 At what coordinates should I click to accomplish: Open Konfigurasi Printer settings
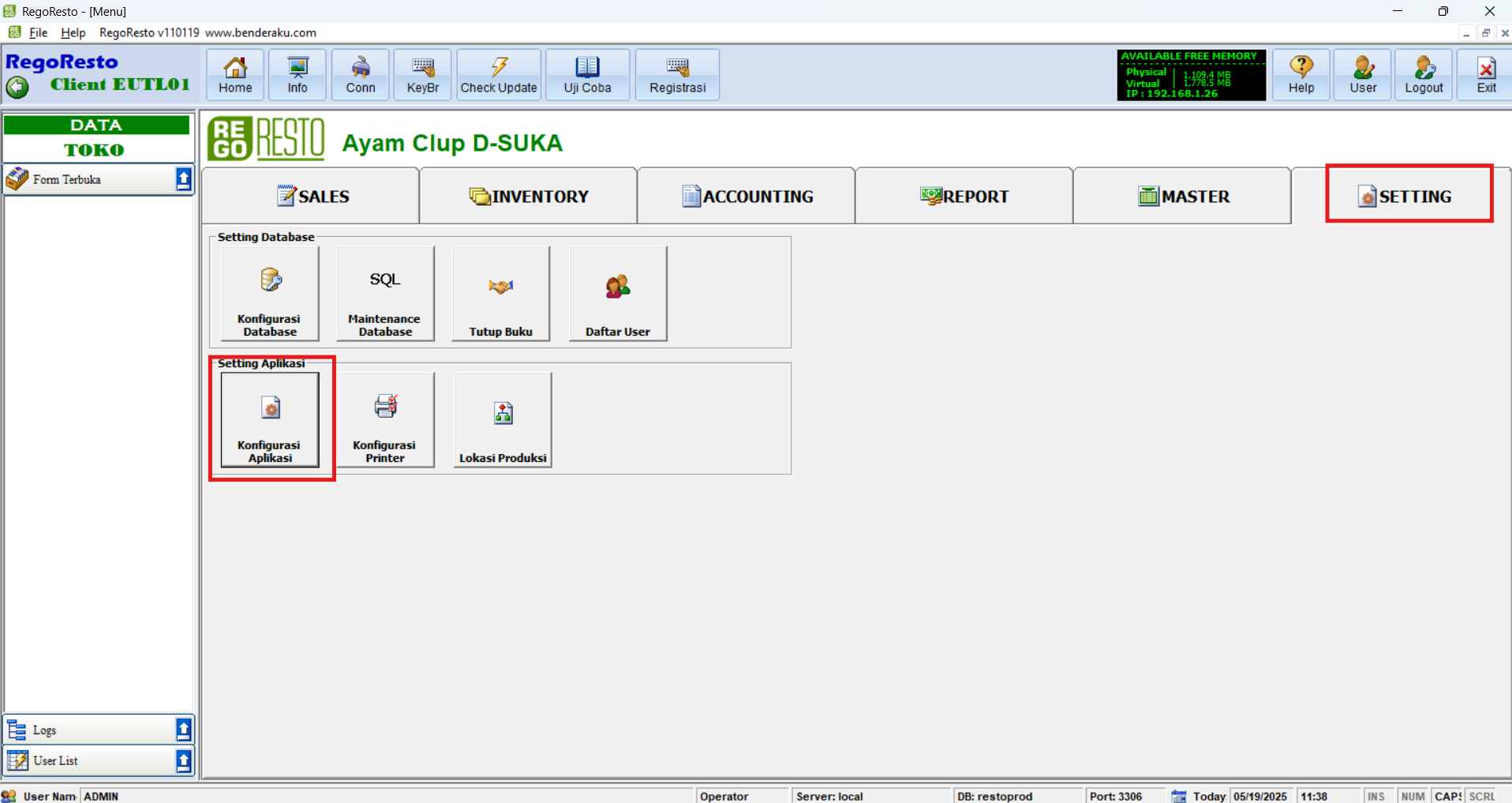point(385,420)
